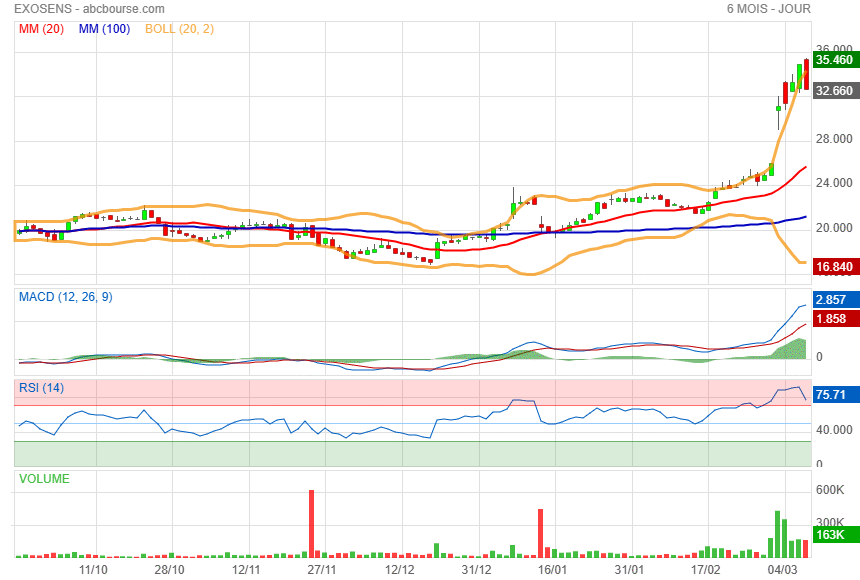
Task: Click the EXOSENS - abcbourse.com title
Action: tap(89, 9)
